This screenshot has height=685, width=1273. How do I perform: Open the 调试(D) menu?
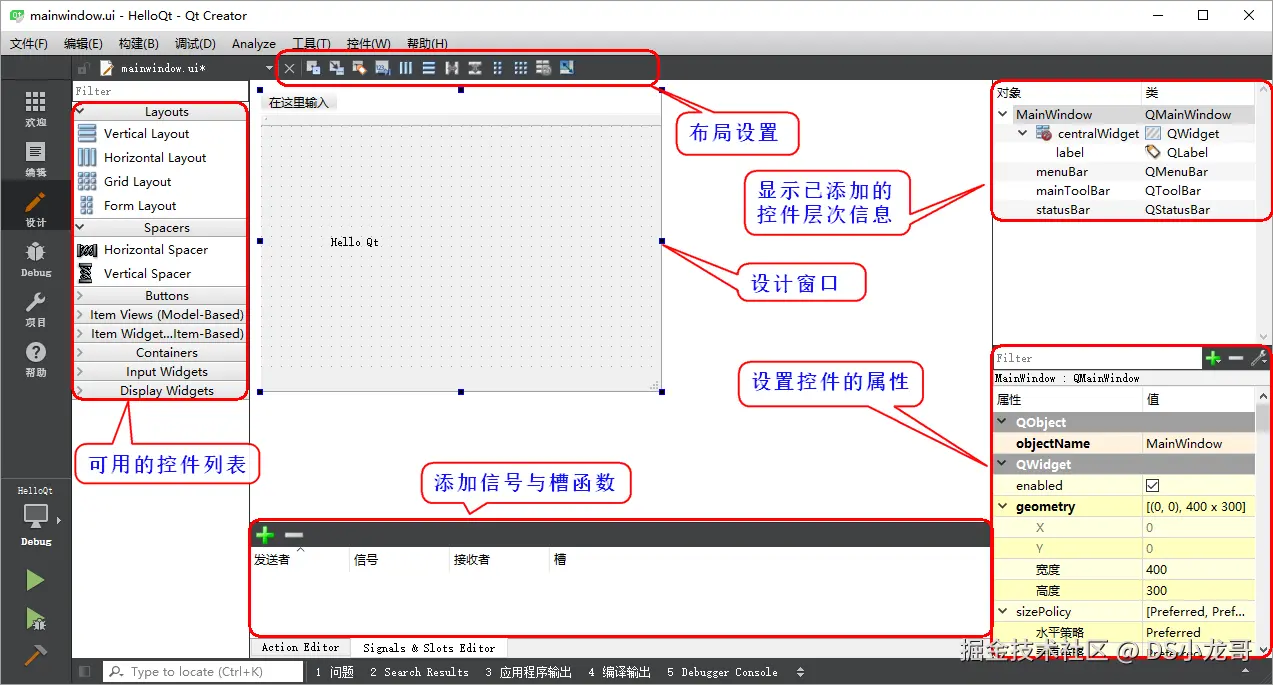[195, 44]
